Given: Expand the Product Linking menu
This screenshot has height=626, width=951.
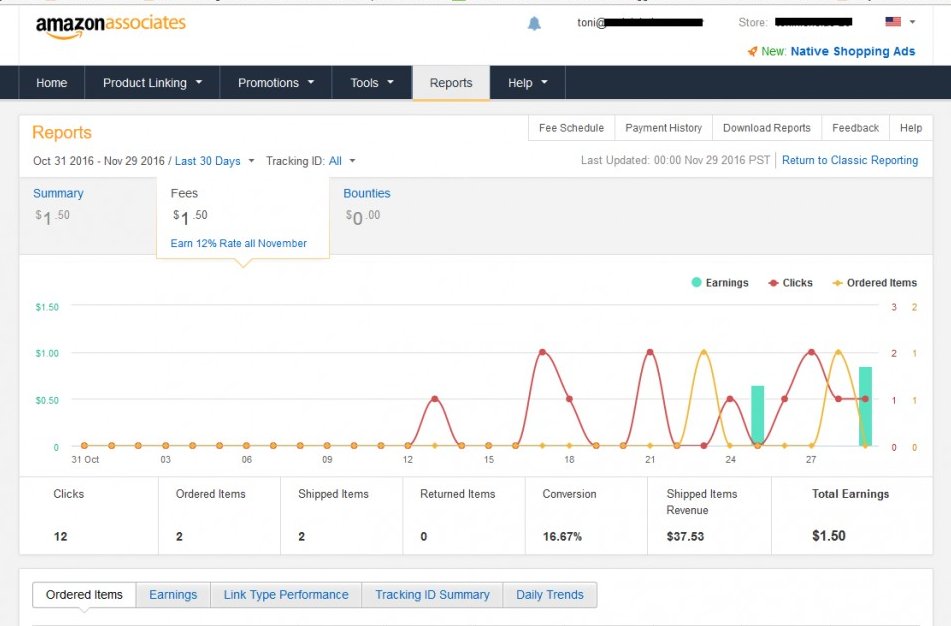Looking at the screenshot, I should click(x=152, y=82).
